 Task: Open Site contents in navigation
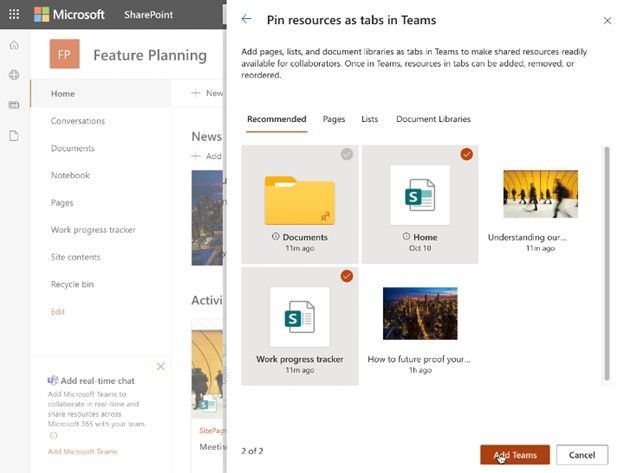(x=76, y=257)
